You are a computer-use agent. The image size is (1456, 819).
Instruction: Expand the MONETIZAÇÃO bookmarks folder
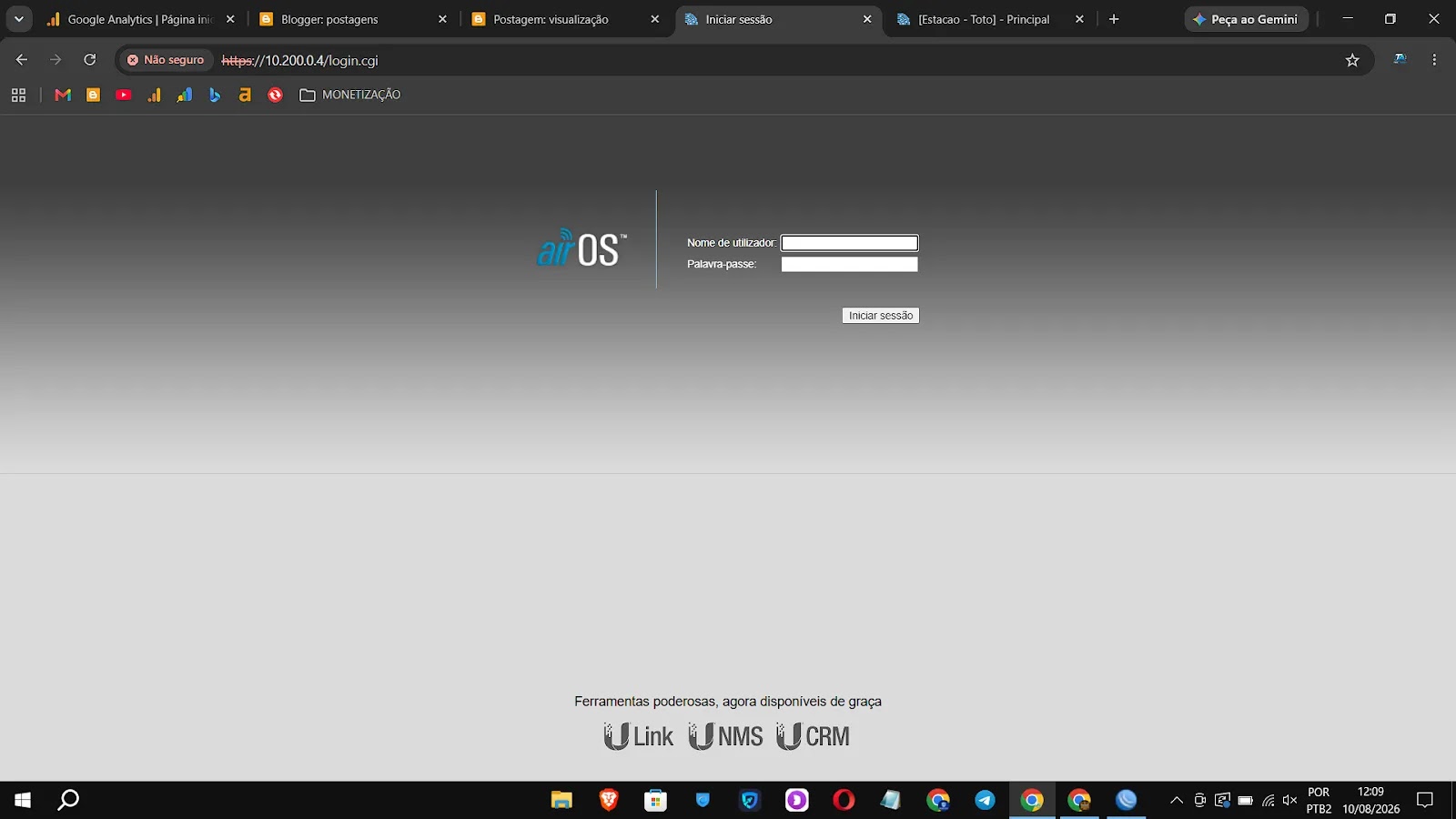(350, 95)
